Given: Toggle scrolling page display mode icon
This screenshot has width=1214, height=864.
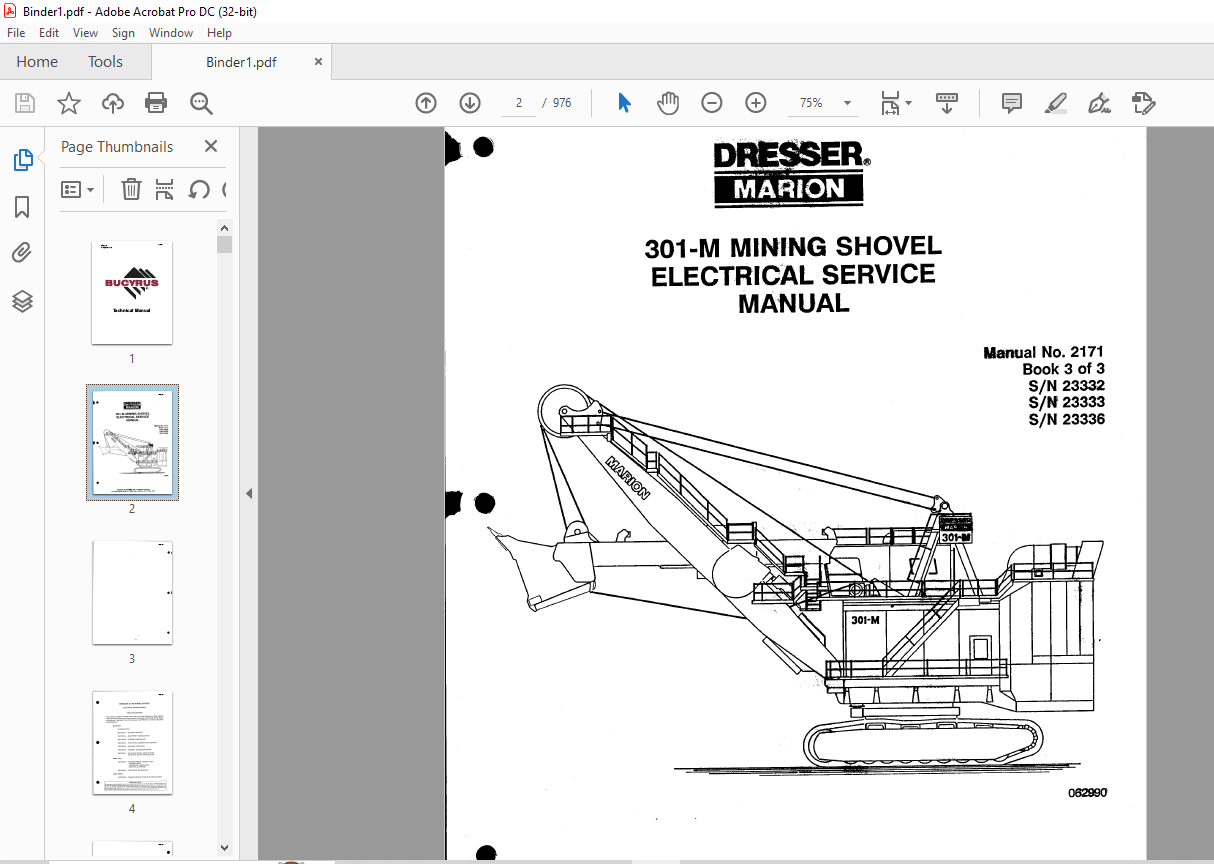Looking at the screenshot, I should point(947,103).
